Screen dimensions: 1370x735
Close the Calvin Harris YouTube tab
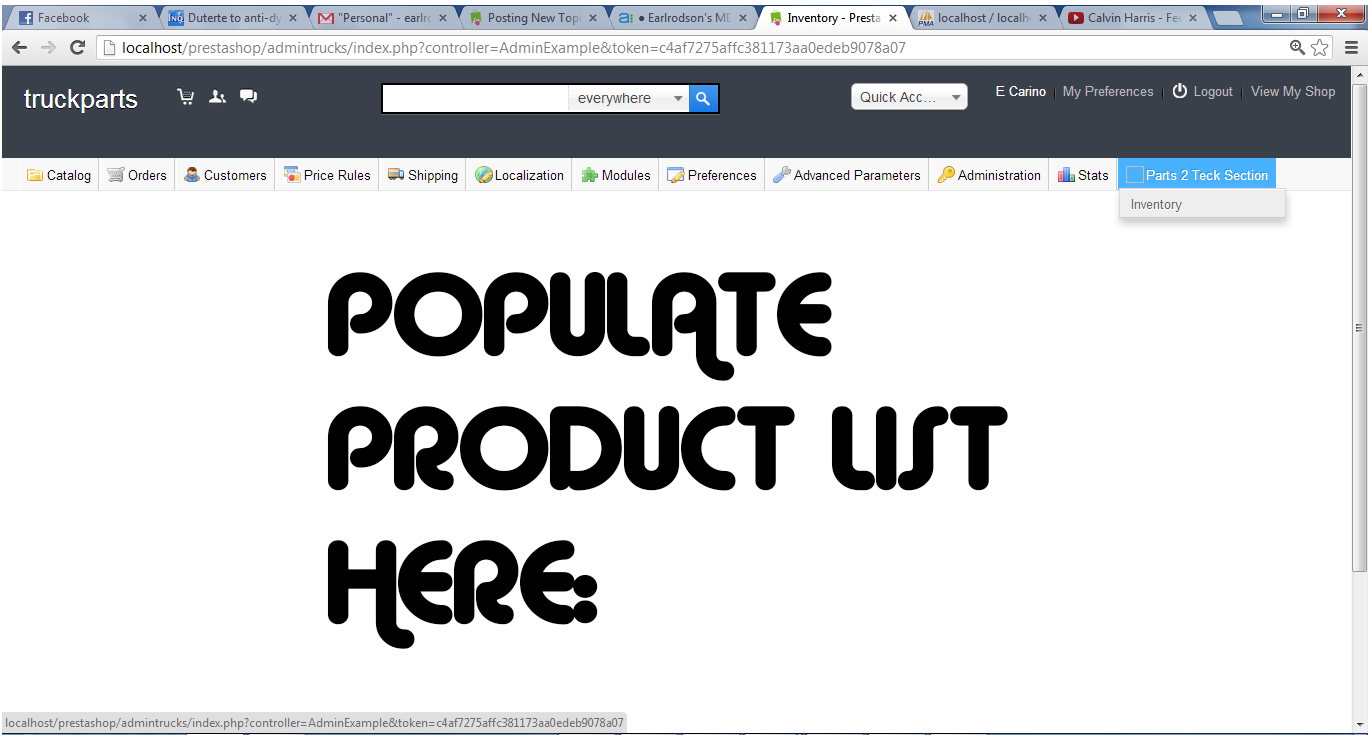point(1195,18)
